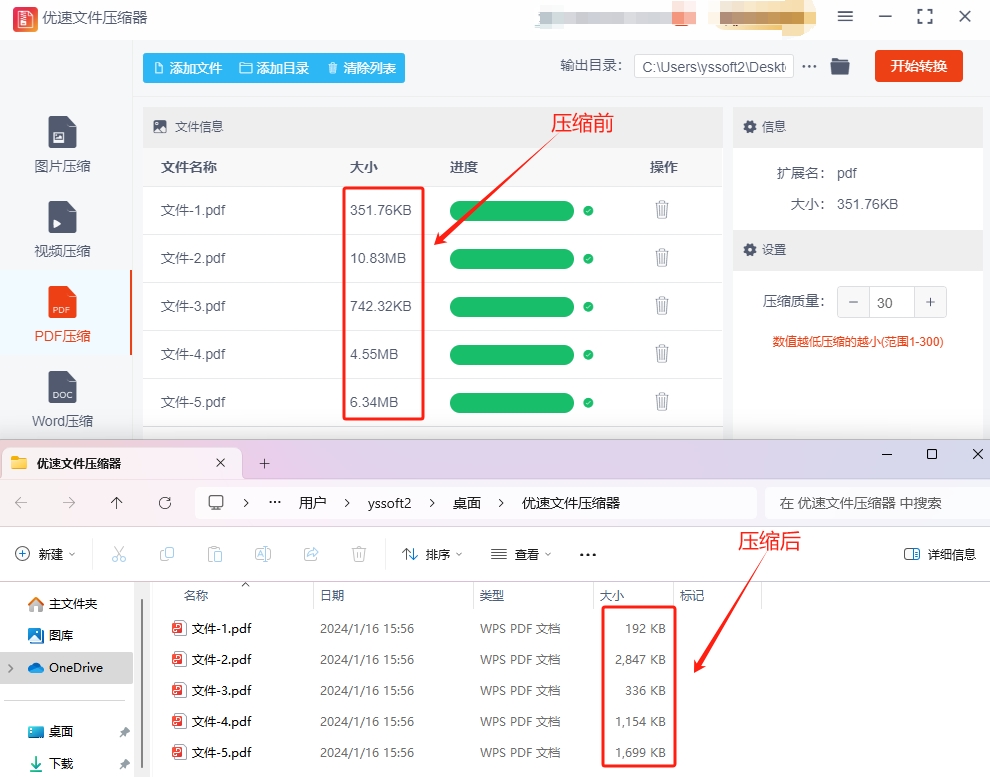Expand the hidden breadcrumb path ellipsis
The height and width of the screenshot is (777, 990).
(275, 502)
